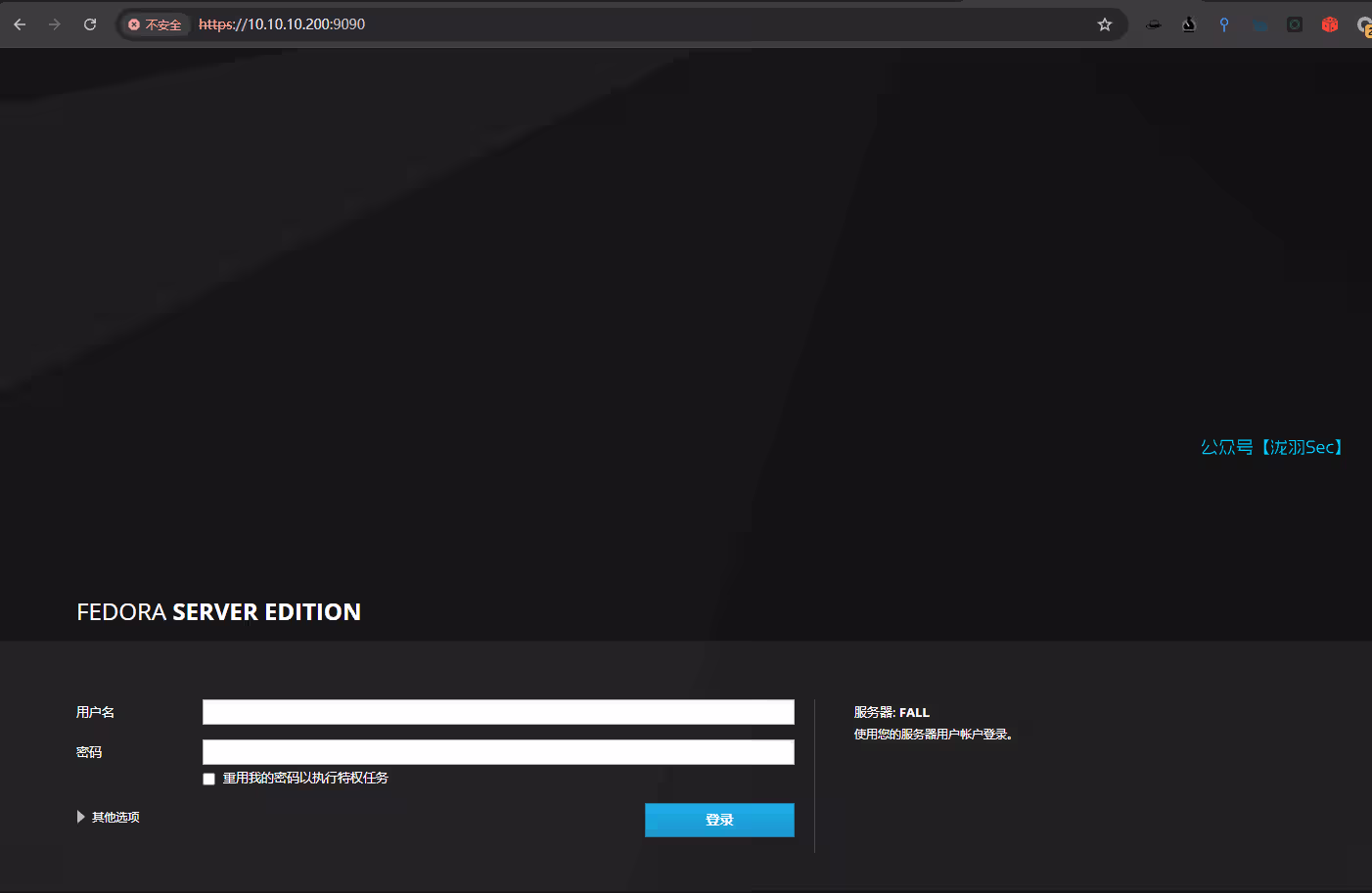Open the green circle extension icon
Image resolution: width=1372 pixels, height=893 pixels.
tap(1295, 24)
